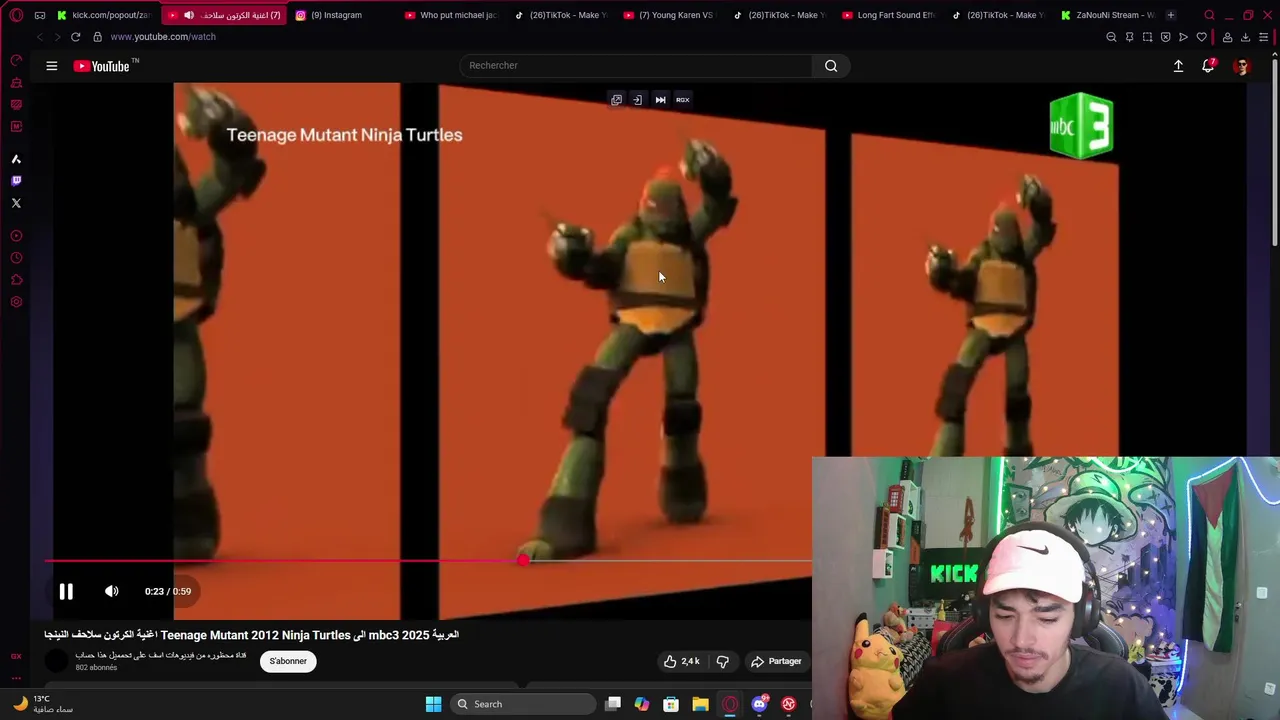Screen dimensions: 1280x720
Task: Reload the current page
Action: [x=75, y=37]
